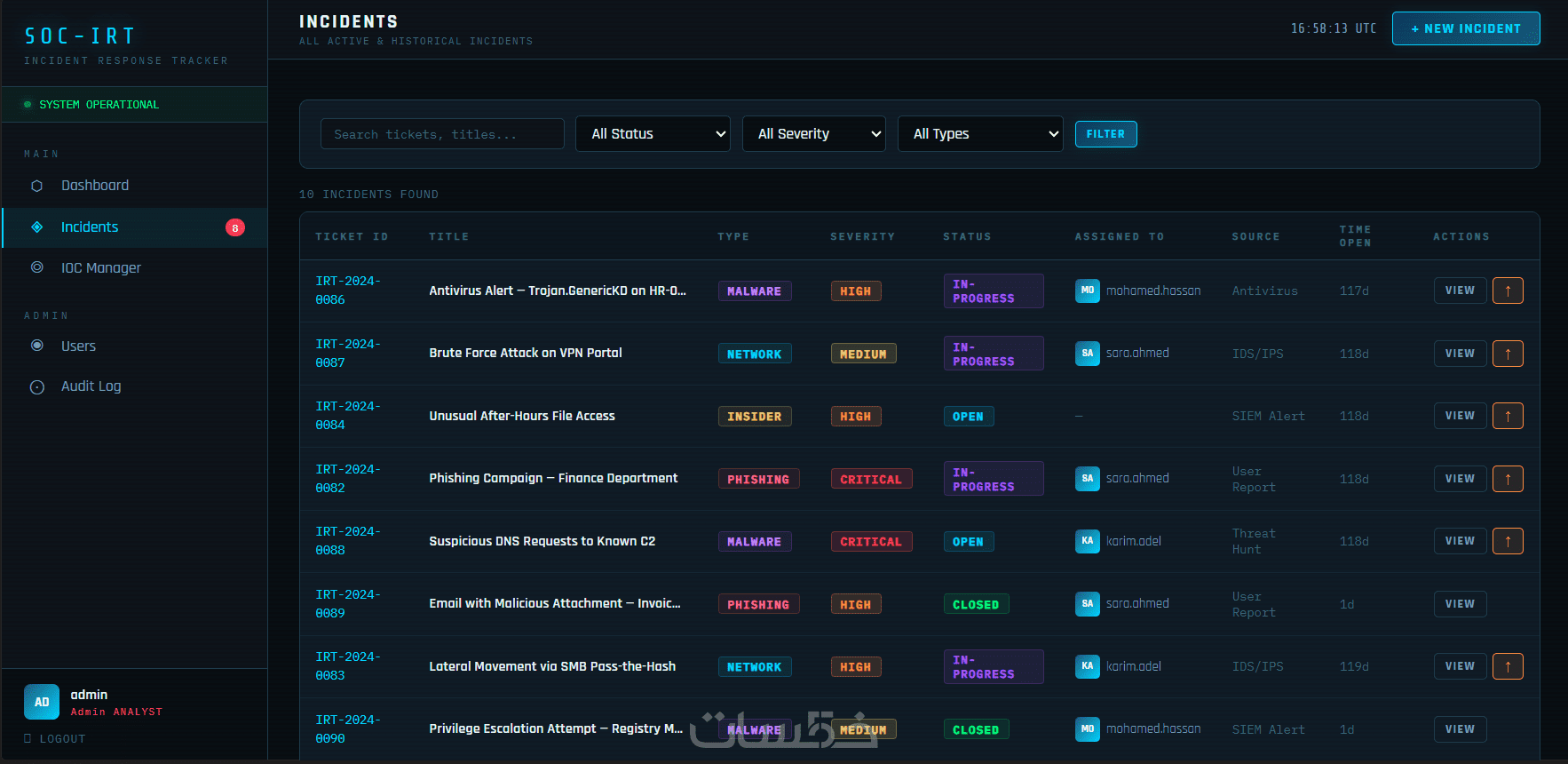View incident IRT-2024-0088
1568x764 pixels.
point(1460,541)
